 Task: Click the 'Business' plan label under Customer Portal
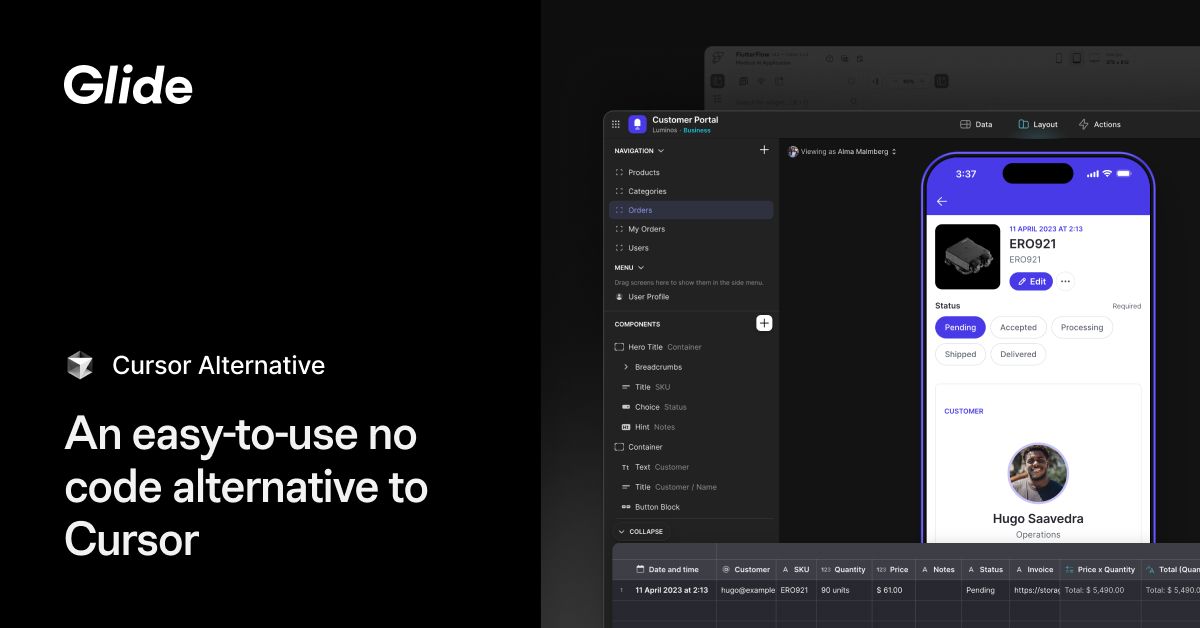[697, 131]
